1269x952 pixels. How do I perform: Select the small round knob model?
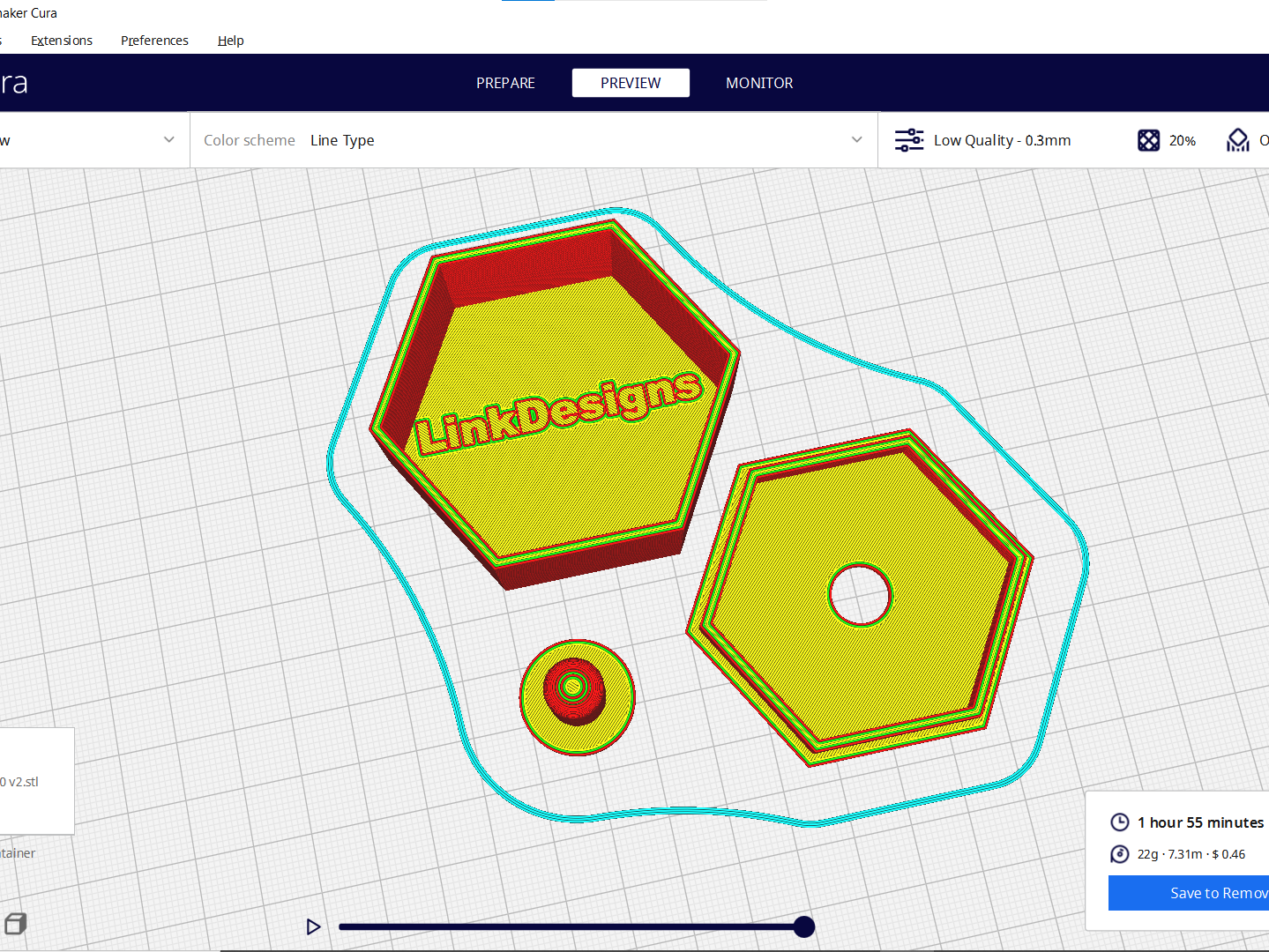coord(577,697)
